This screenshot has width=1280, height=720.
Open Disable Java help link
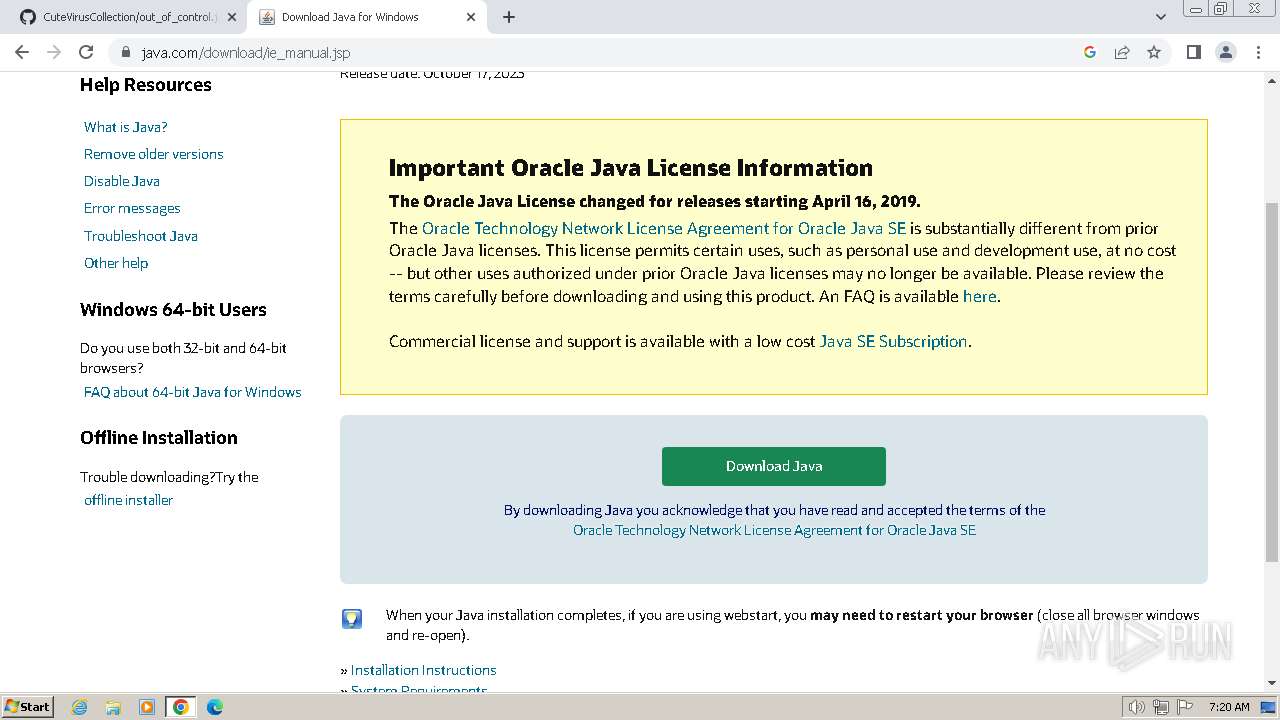point(122,181)
